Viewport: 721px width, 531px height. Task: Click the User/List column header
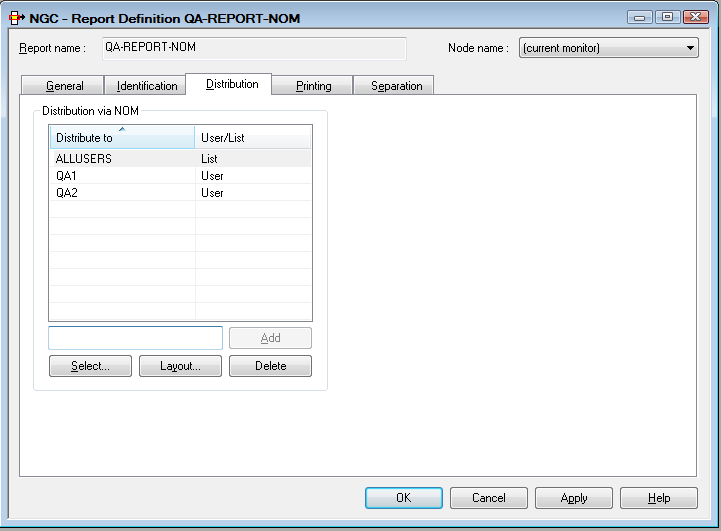253,137
